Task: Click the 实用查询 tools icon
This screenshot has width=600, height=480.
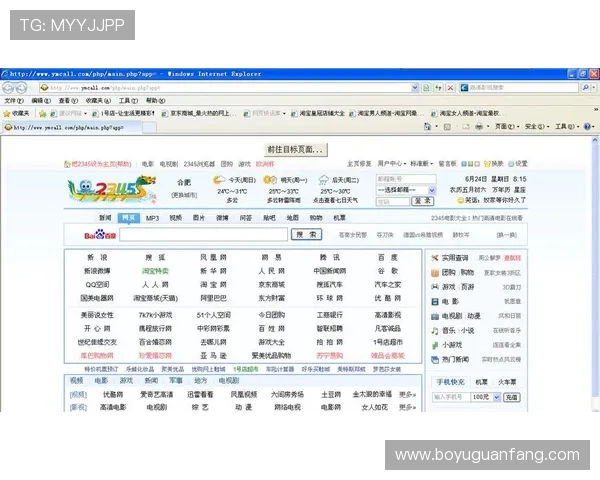Action: coord(435,258)
